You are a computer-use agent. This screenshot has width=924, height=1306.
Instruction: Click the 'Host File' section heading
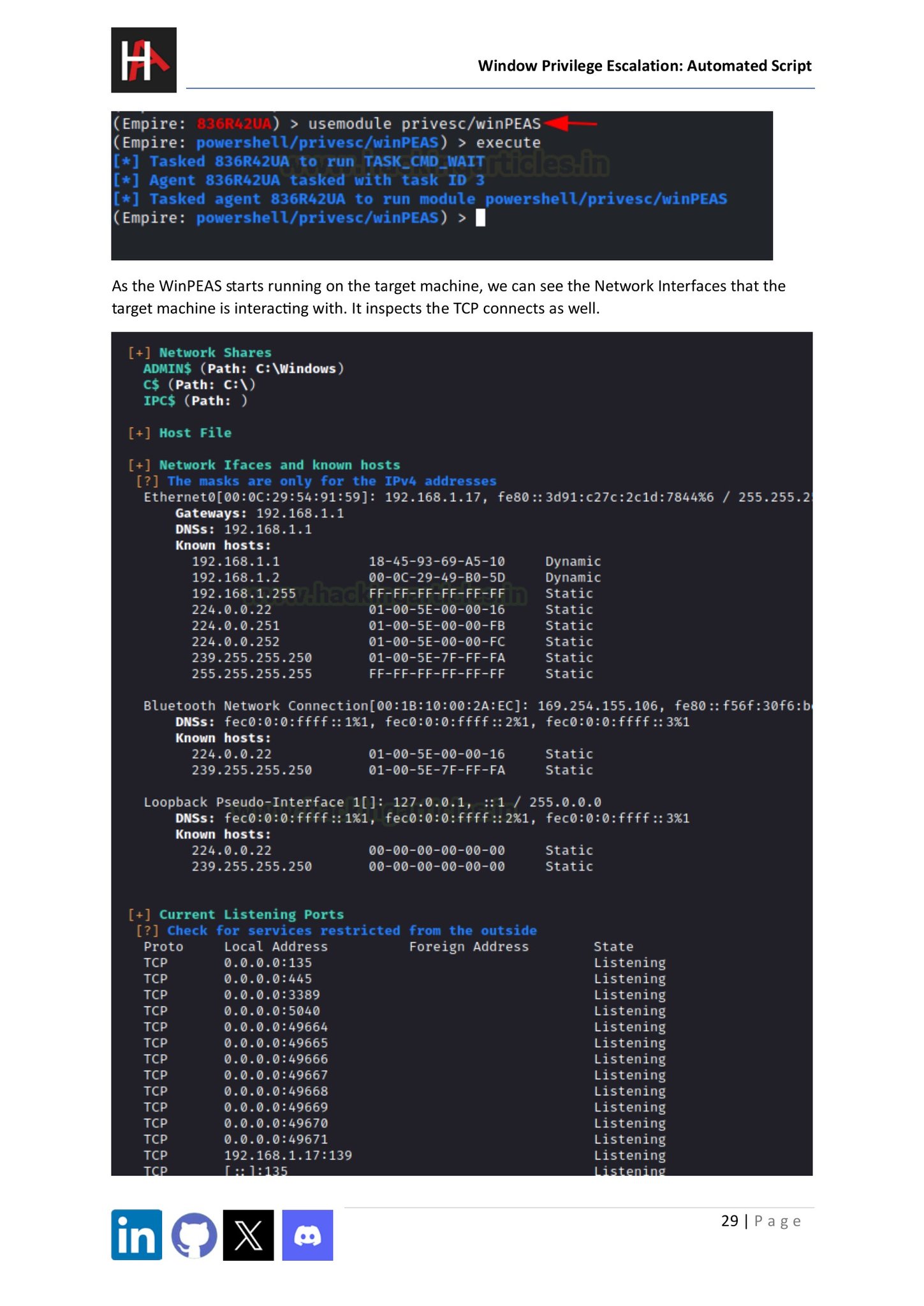point(195,433)
